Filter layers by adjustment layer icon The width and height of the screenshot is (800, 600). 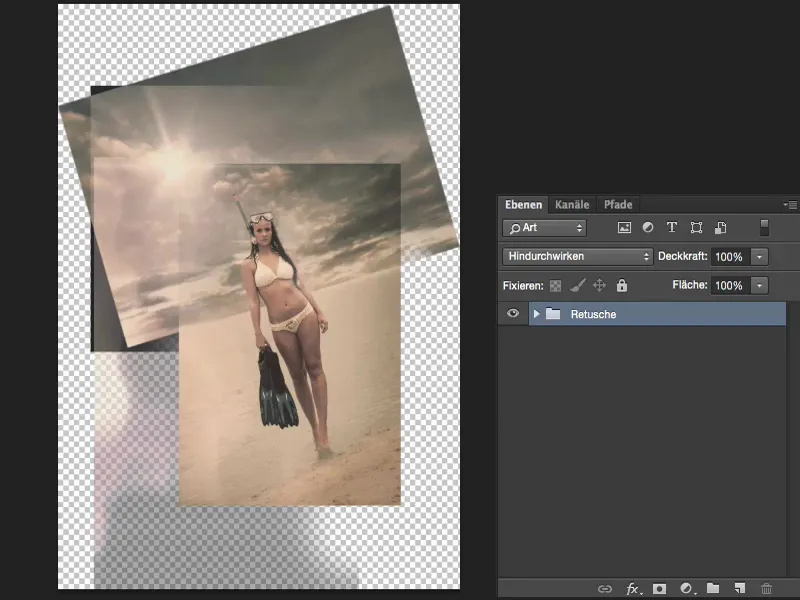click(x=648, y=228)
